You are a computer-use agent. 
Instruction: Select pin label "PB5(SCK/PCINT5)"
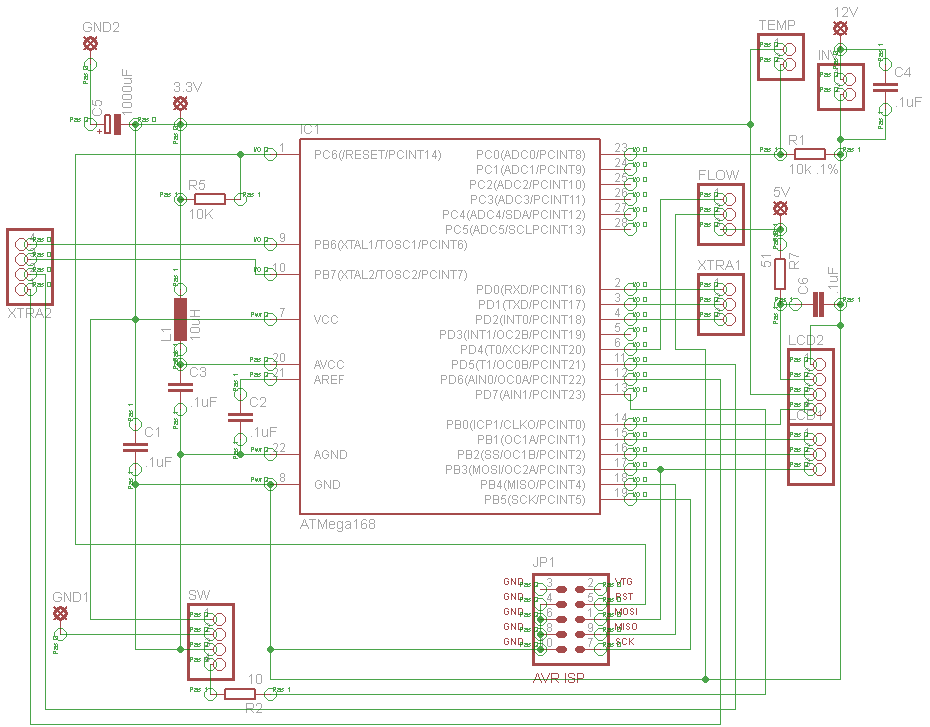pos(534,500)
